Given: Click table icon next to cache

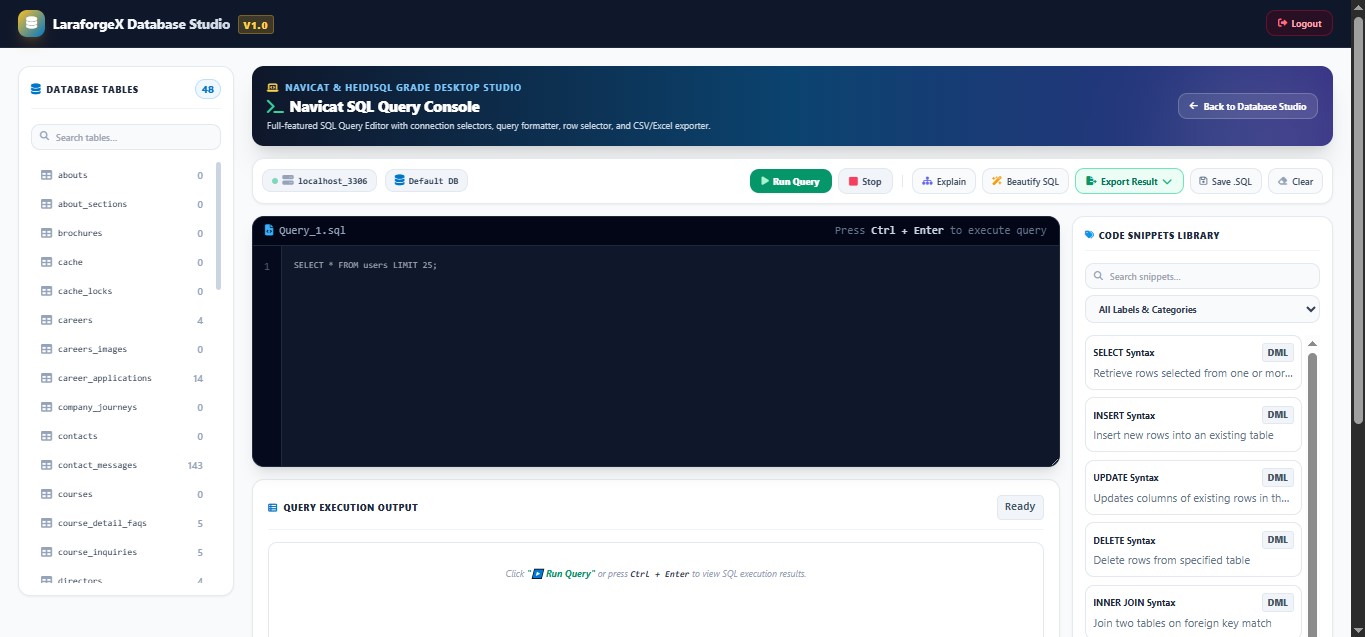Looking at the screenshot, I should [46, 262].
